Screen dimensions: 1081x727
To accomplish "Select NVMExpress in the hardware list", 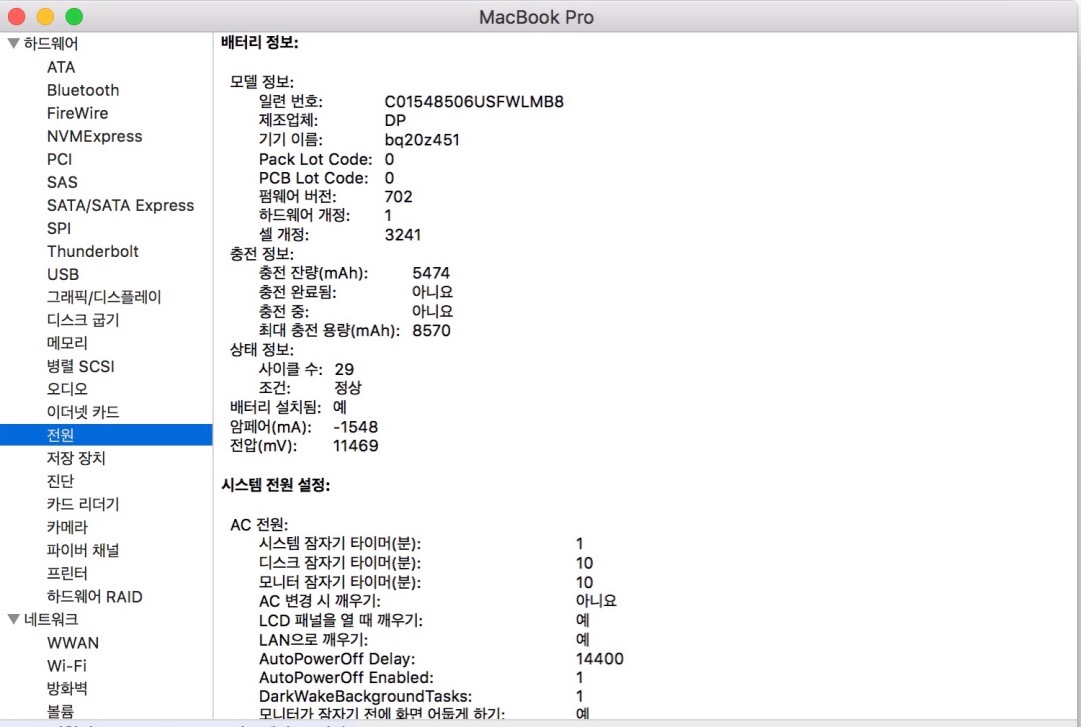I will tap(94, 136).
